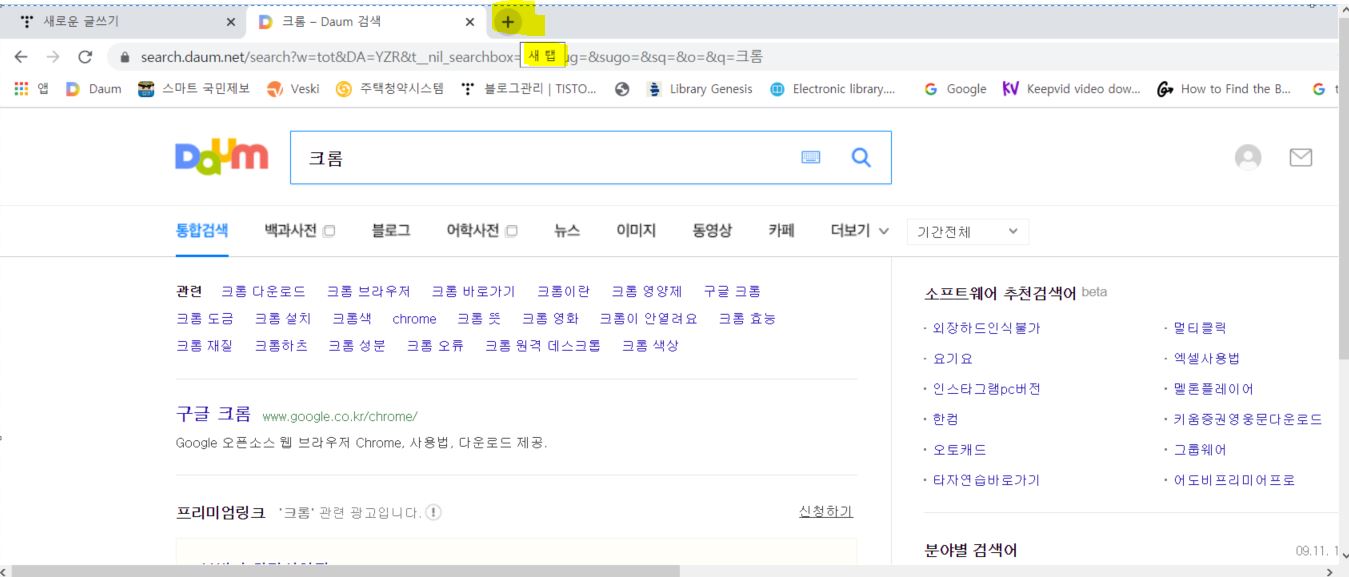This screenshot has height=577, width=1349.
Task: Open the 스마트 국민제보 bookmark
Action: click(194, 89)
